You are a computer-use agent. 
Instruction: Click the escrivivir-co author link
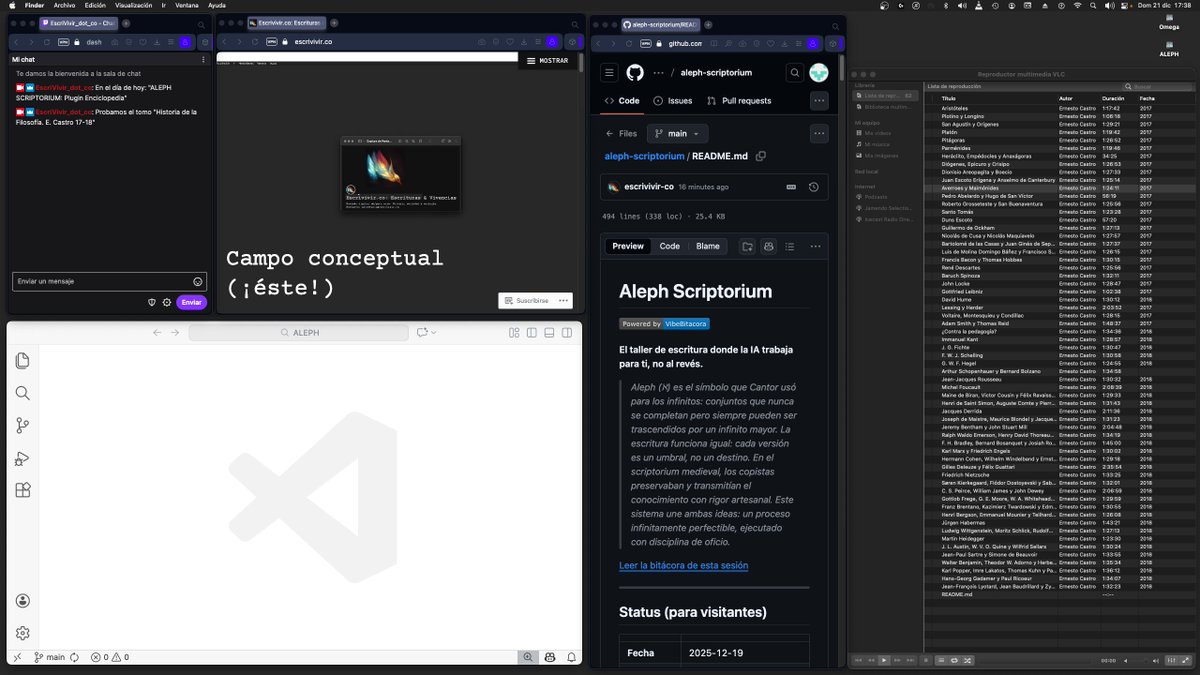(x=648, y=187)
